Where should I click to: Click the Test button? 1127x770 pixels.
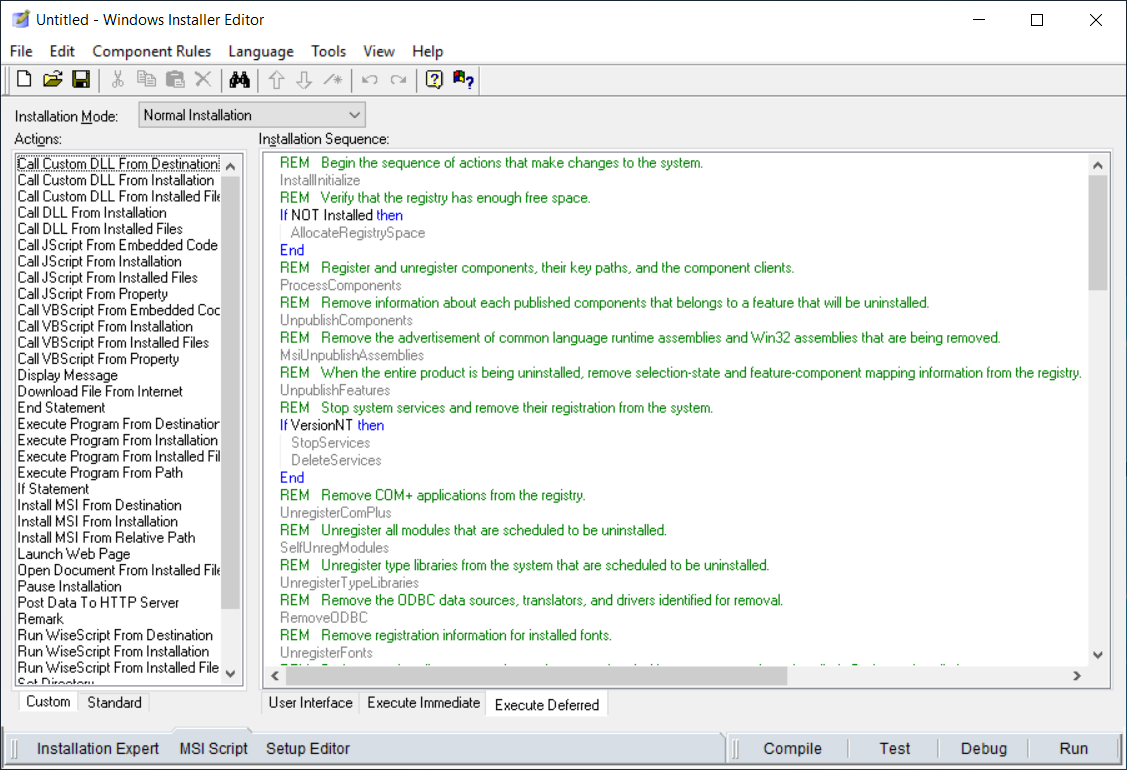pos(895,748)
